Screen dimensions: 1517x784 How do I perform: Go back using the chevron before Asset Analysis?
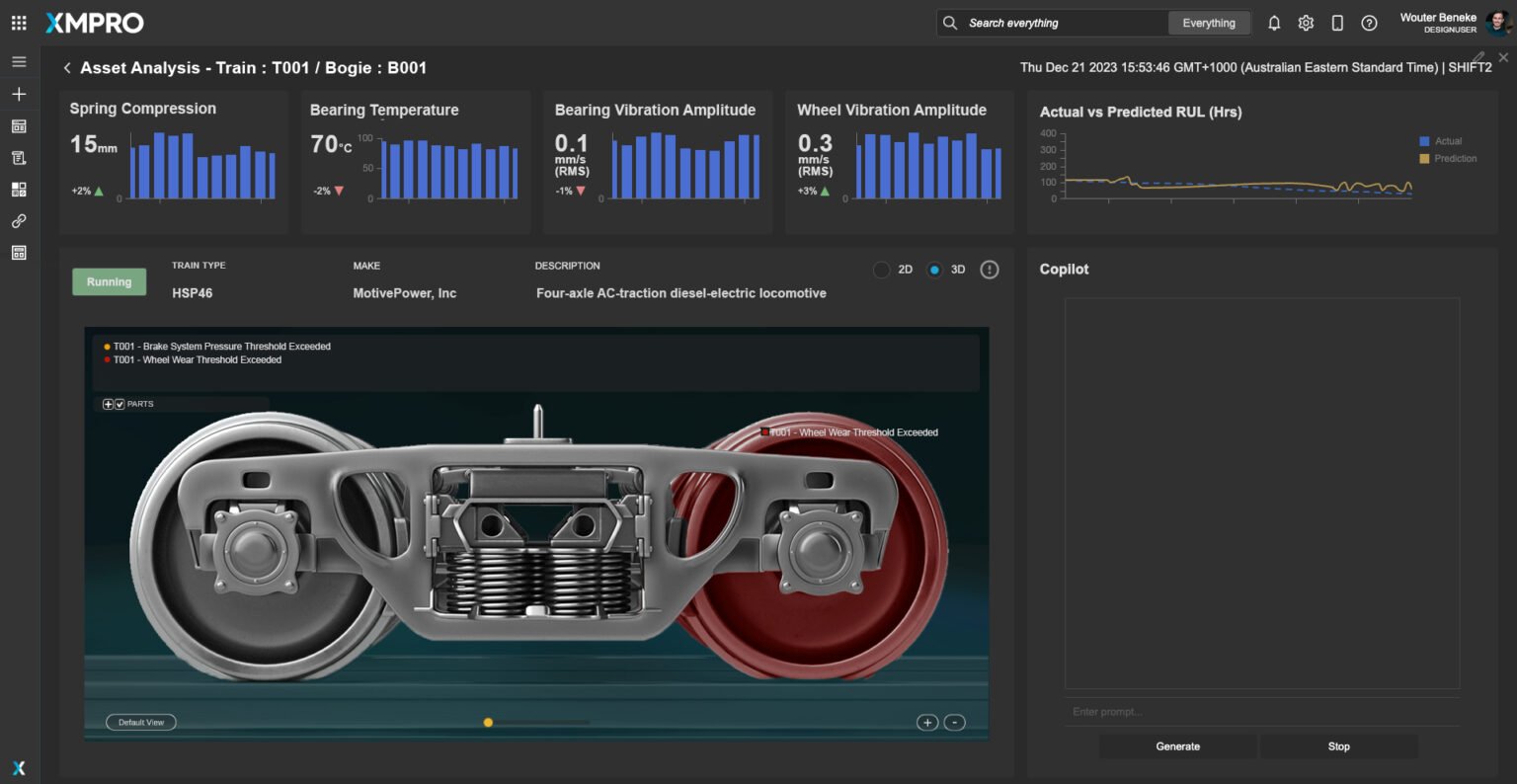click(67, 68)
